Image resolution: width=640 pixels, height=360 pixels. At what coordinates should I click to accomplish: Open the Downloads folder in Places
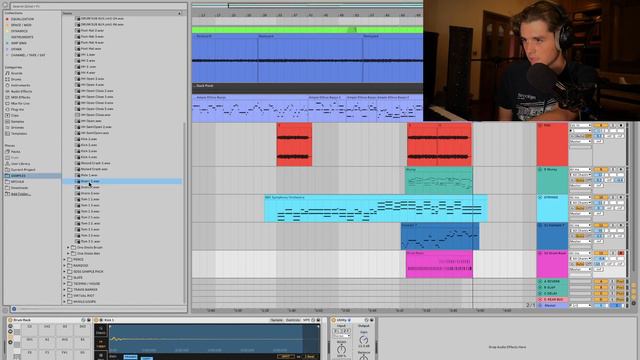point(19,188)
